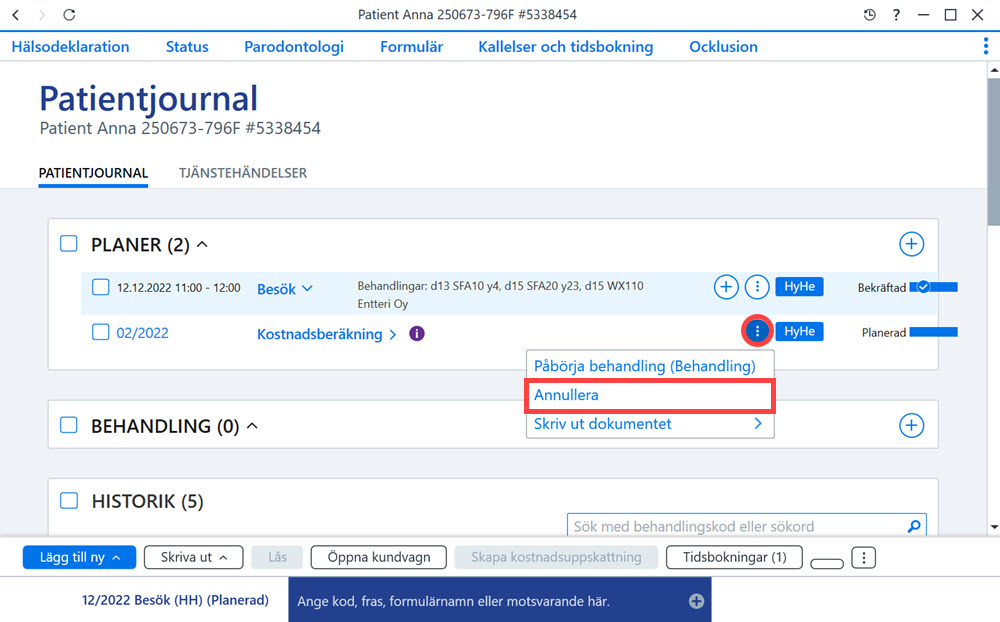Open the Lägg till ny dropdown

tap(79, 557)
